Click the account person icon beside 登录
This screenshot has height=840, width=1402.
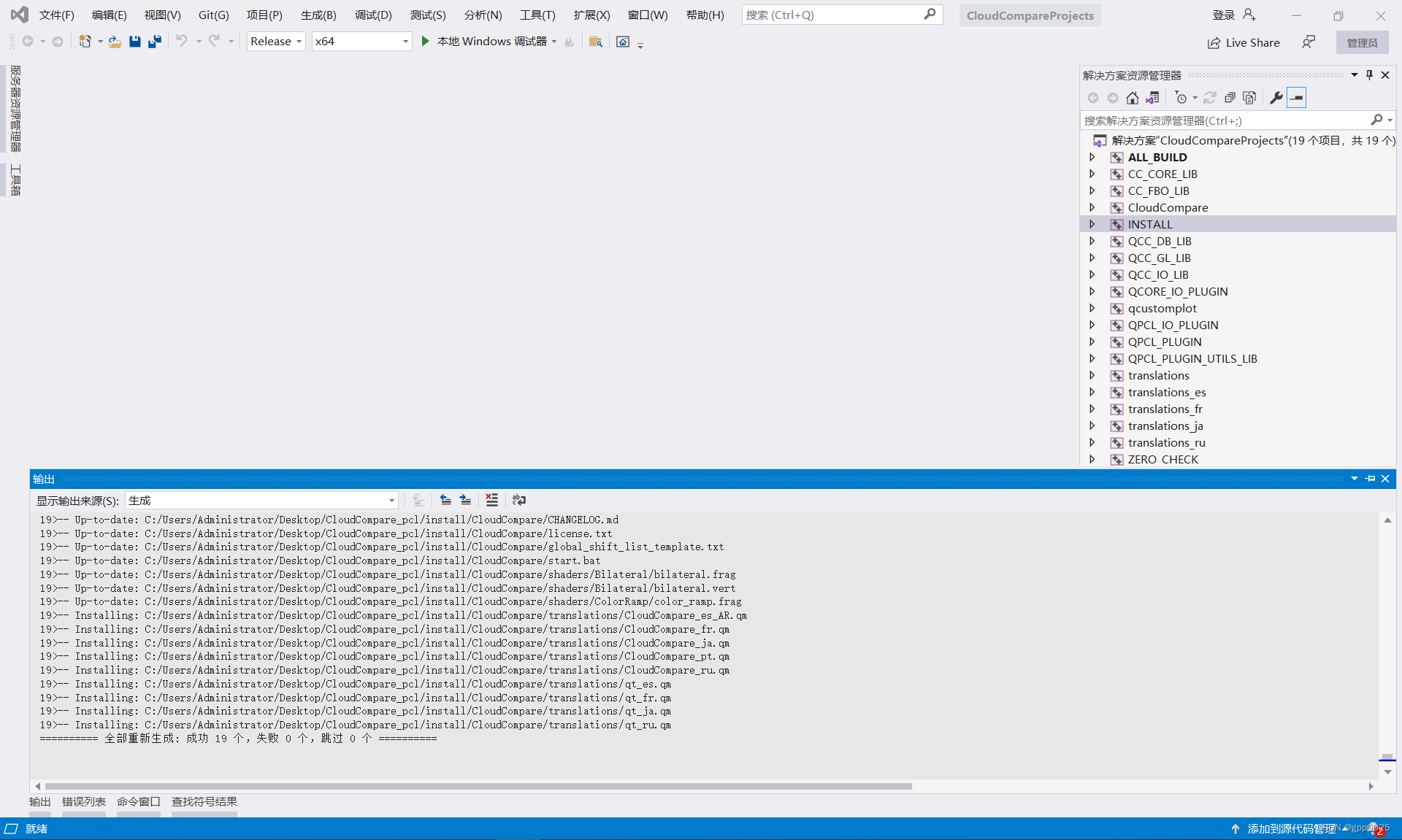pos(1249,15)
